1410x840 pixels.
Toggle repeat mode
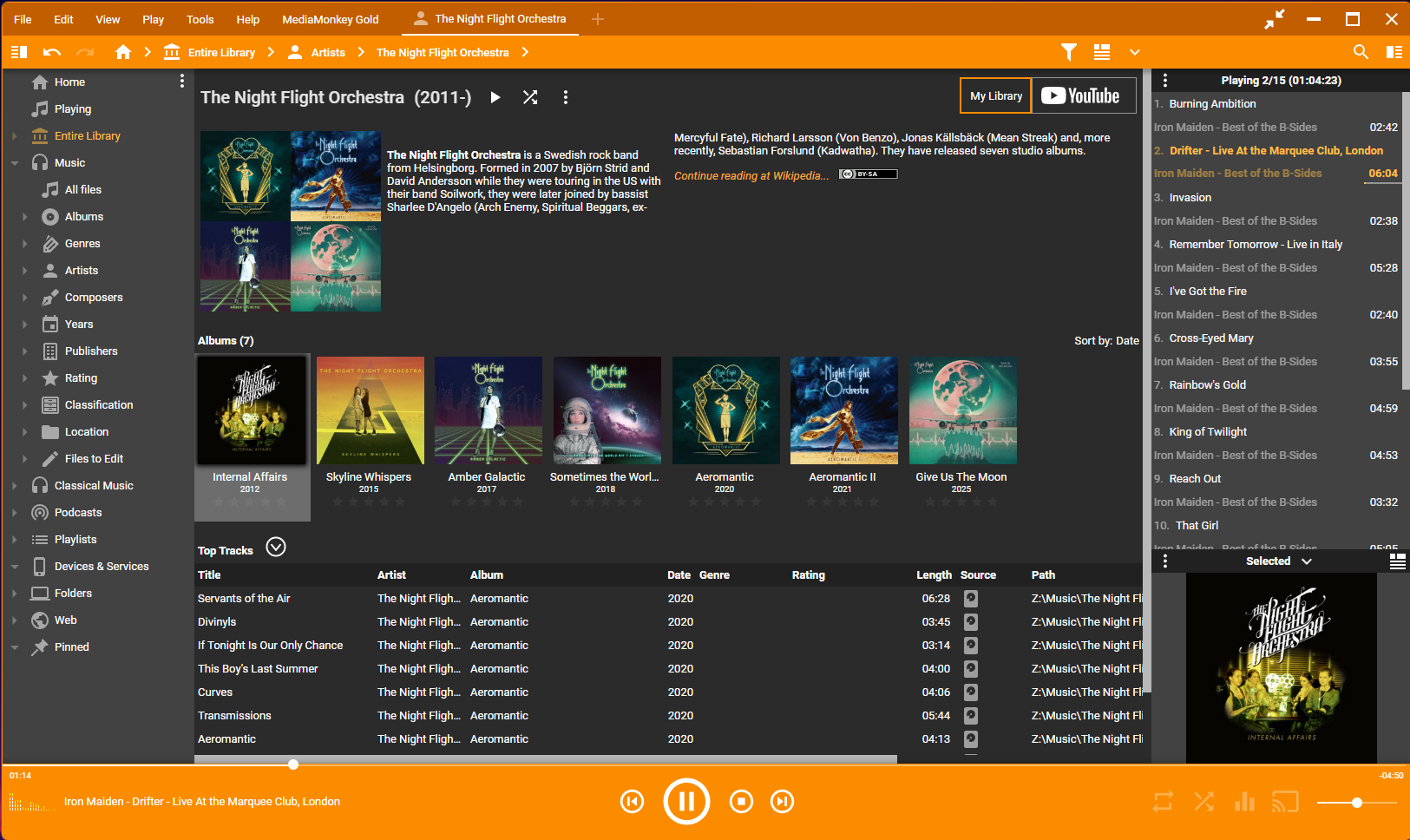pyautogui.click(x=1163, y=802)
